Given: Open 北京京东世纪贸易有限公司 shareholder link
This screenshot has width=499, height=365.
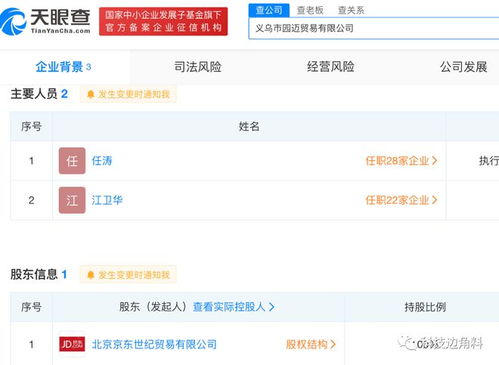Looking at the screenshot, I should coord(154,344).
